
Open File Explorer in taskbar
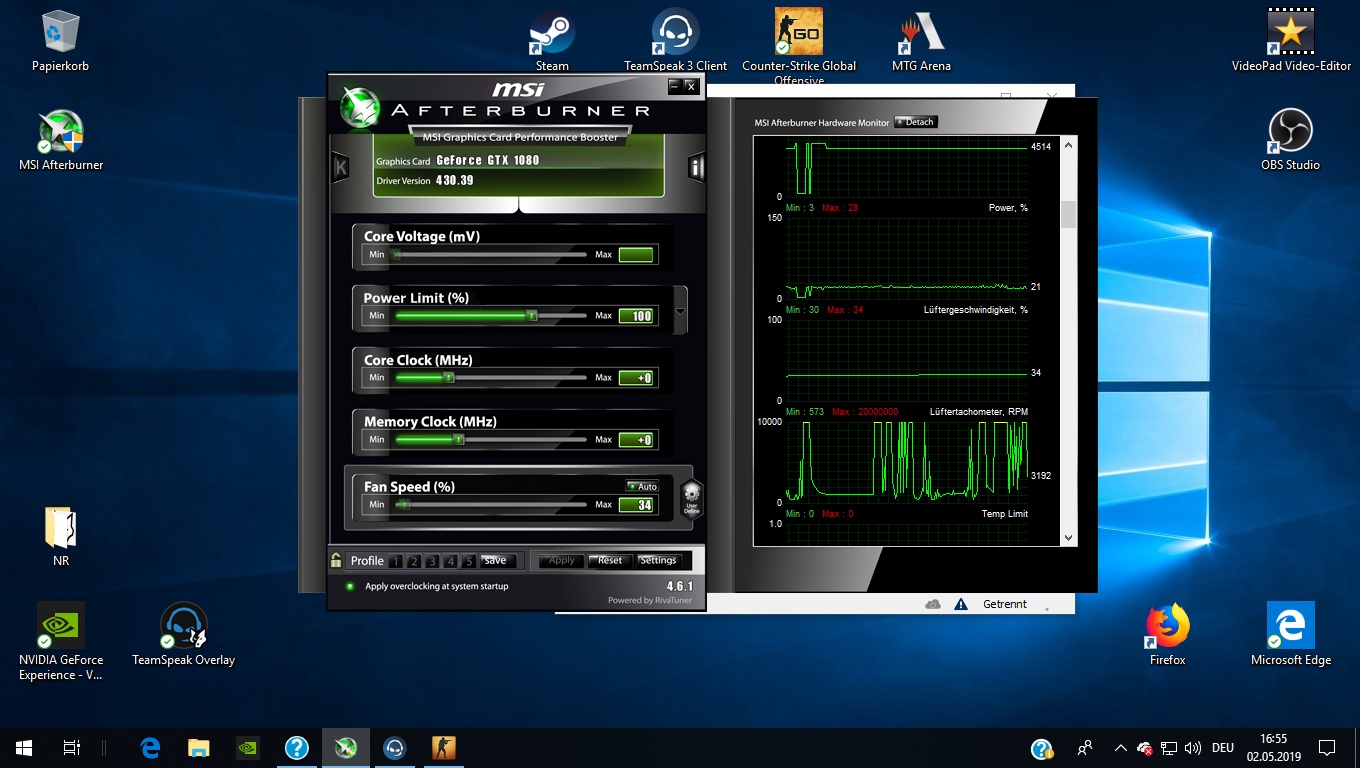coord(199,747)
